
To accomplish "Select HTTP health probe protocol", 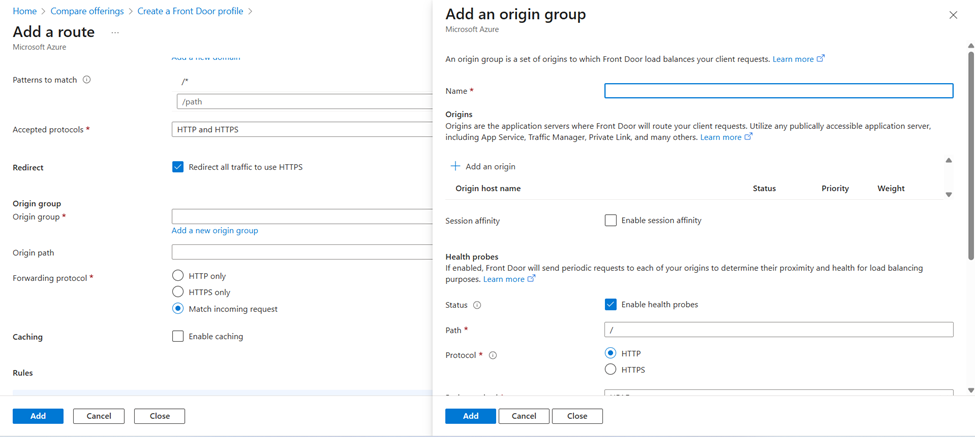I will pyautogui.click(x=611, y=353).
